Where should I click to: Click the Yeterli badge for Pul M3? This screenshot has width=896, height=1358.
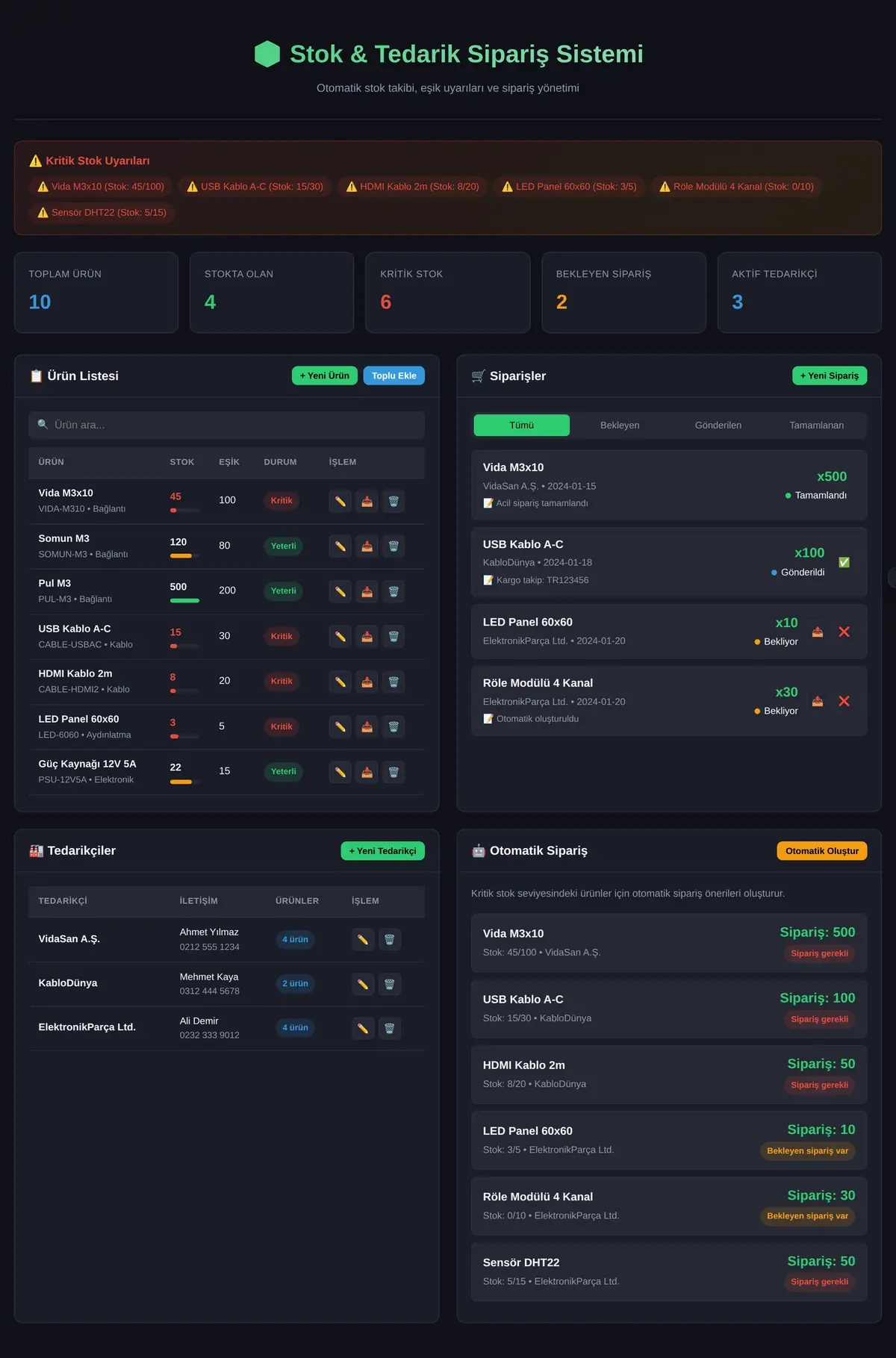coord(284,591)
